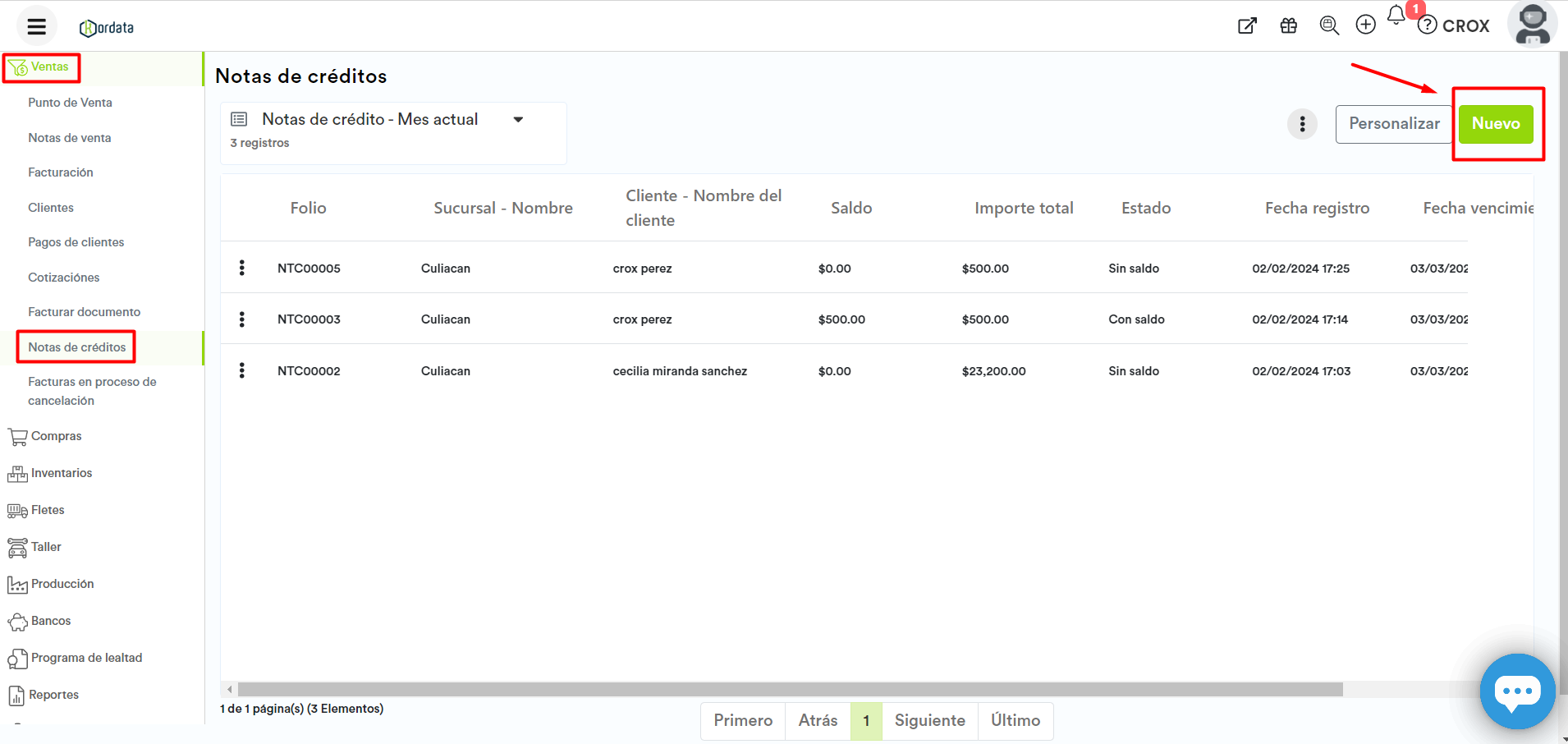Screen dimensions: 1568x744
Task: Go to the Siguiente page
Action: point(929,720)
